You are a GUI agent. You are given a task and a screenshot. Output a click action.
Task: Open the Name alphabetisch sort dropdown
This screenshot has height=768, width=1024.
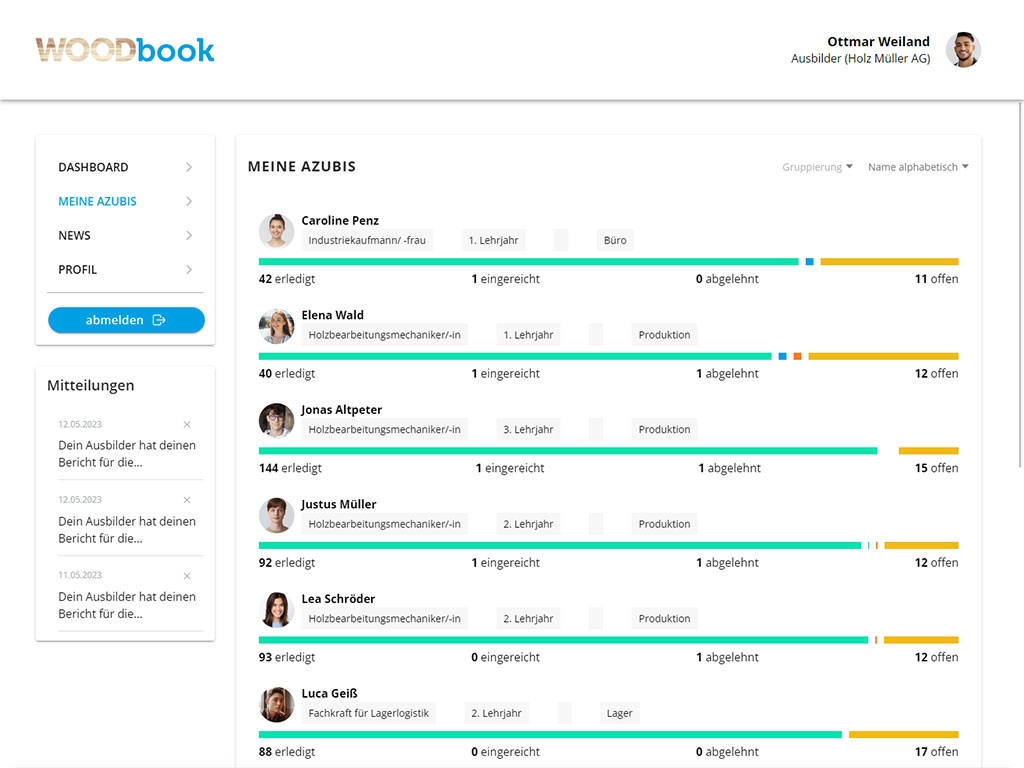[918, 167]
